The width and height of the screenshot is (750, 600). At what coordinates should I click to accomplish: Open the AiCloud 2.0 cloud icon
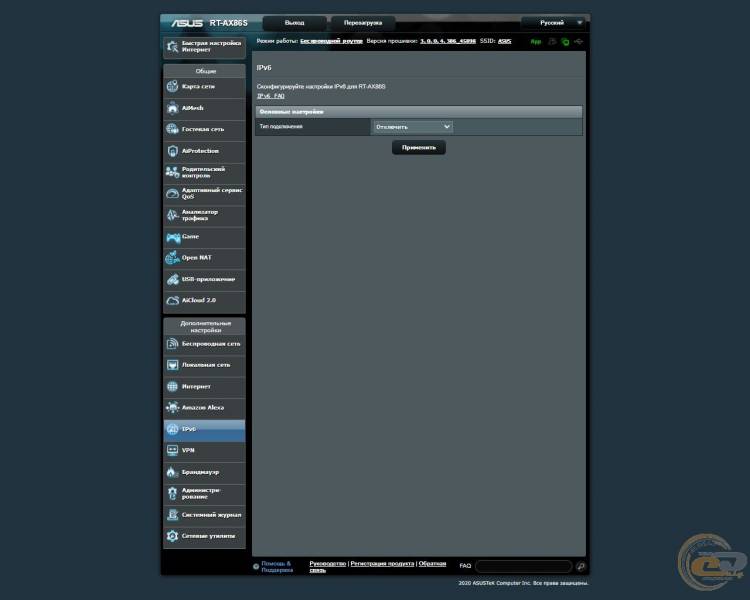click(x=172, y=300)
